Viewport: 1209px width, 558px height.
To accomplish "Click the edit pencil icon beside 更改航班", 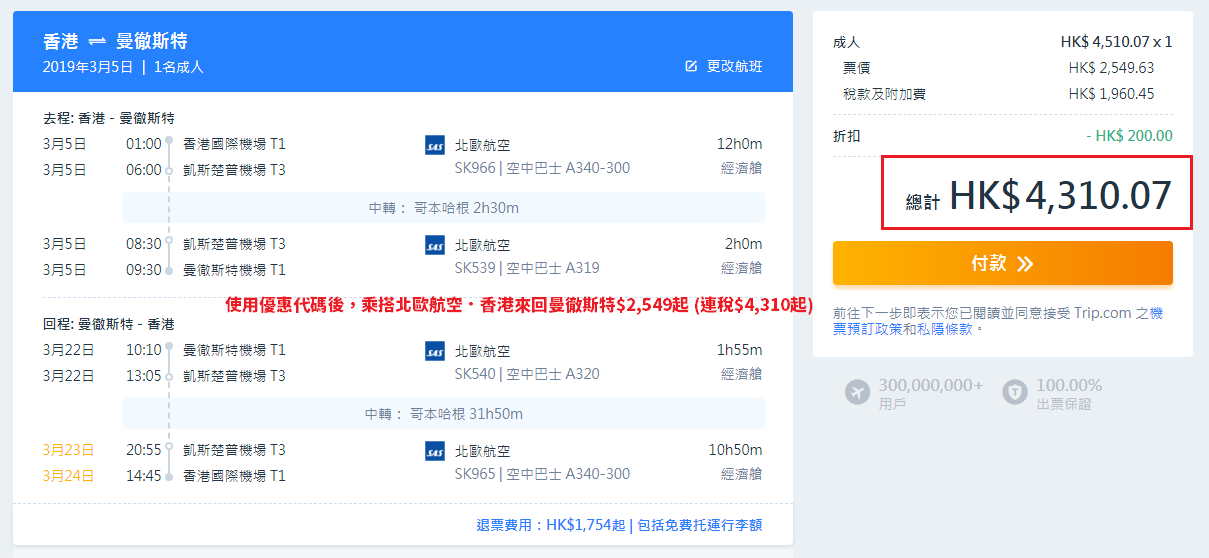I will click(x=691, y=66).
